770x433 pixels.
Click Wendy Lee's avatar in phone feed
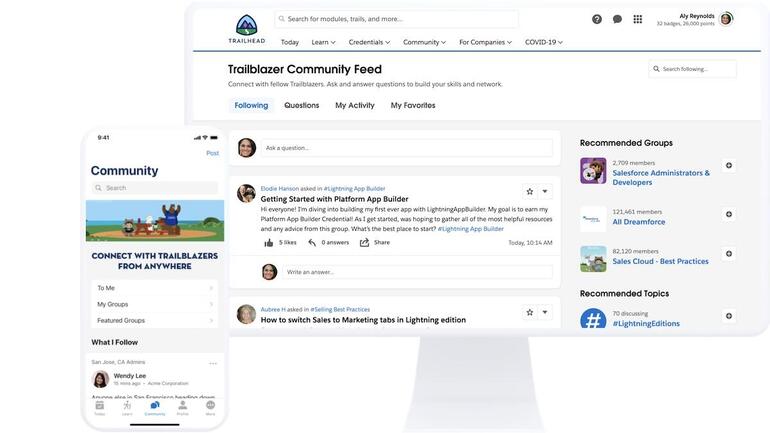(101, 379)
